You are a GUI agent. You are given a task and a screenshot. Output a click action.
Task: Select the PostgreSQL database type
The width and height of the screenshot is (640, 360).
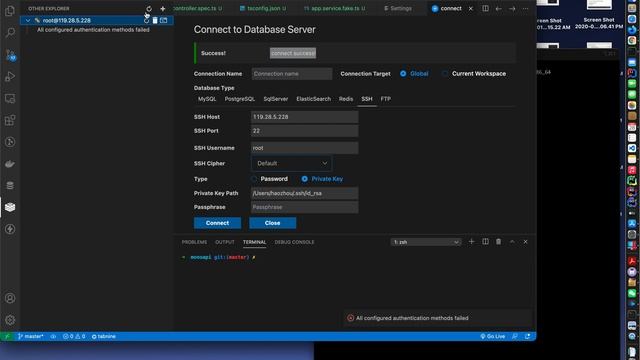[240, 99]
